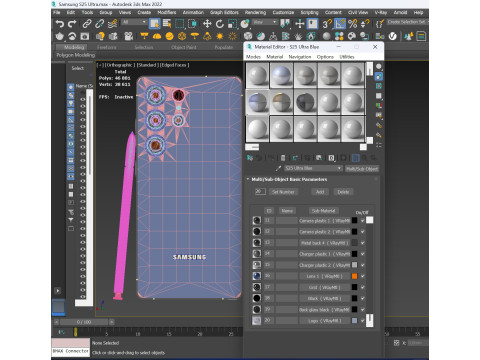Screen dimensions: 480x360
Task: Open the Lens 1 (VRayMtl) sub-material button
Action: (x=325, y=276)
